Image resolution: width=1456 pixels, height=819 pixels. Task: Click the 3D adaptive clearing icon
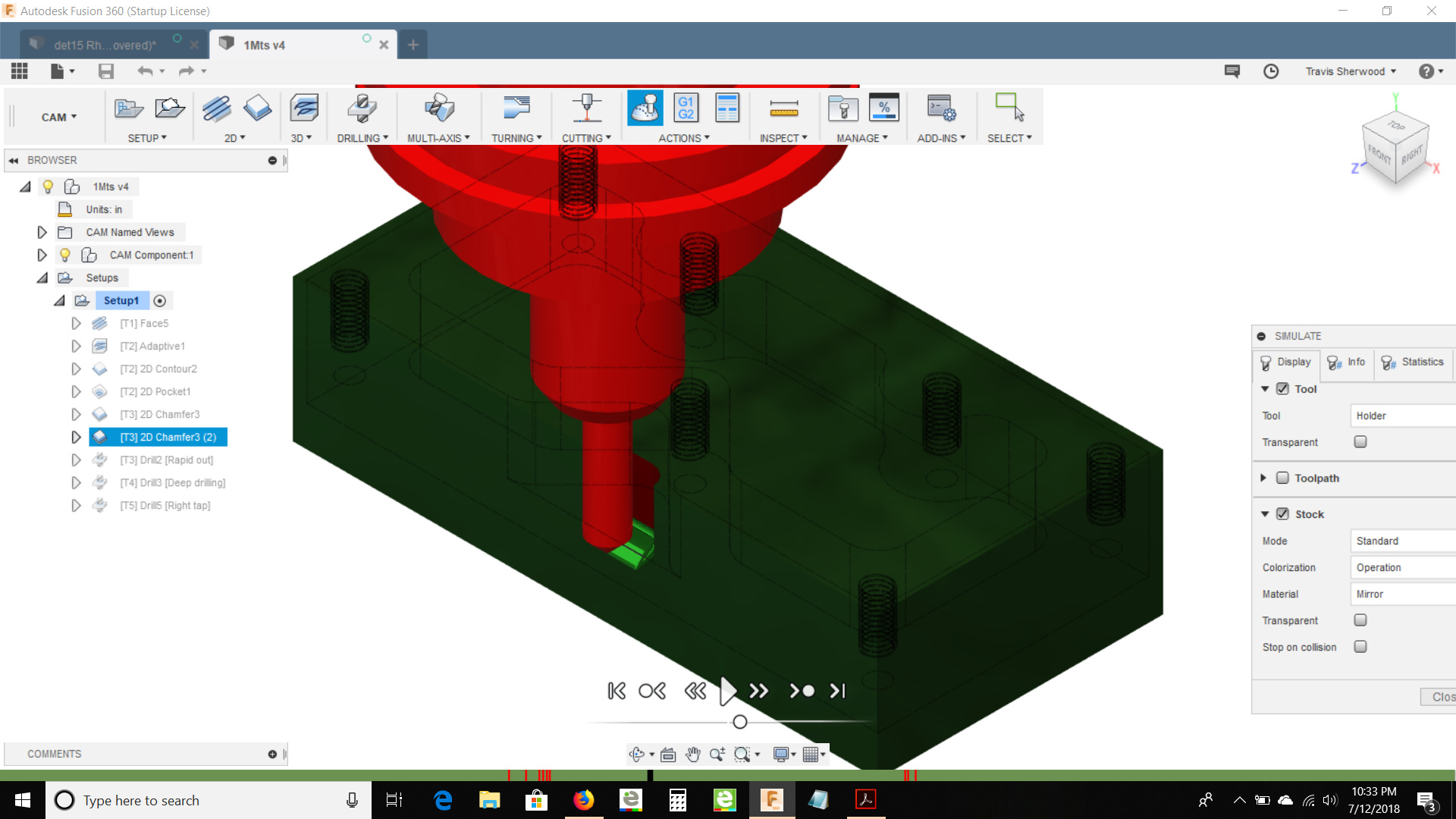click(304, 108)
